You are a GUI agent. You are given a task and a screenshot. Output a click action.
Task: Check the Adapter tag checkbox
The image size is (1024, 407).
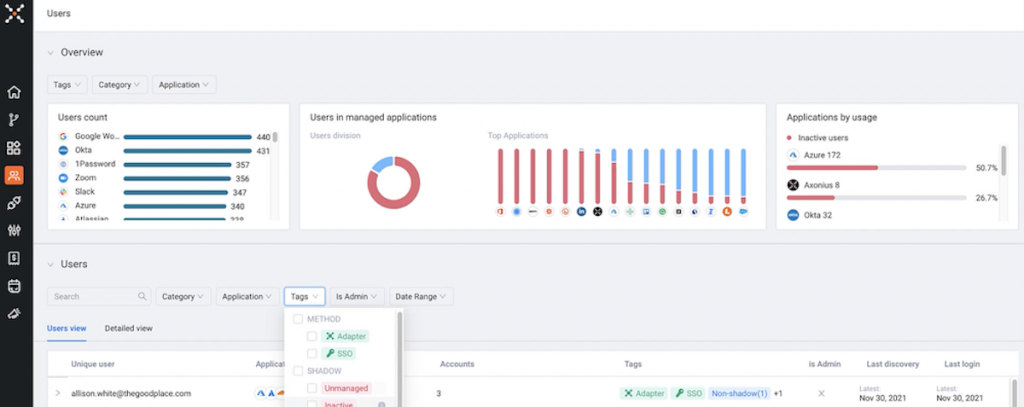312,336
